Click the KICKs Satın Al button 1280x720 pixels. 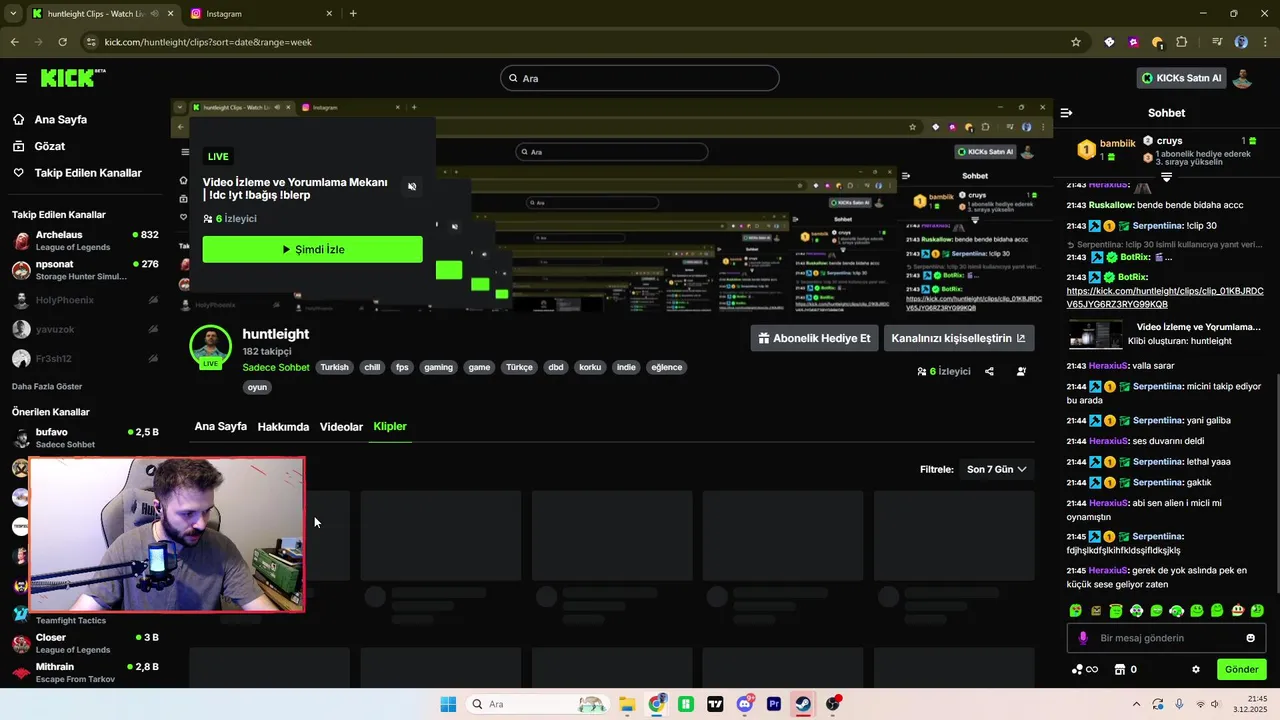tap(1181, 78)
